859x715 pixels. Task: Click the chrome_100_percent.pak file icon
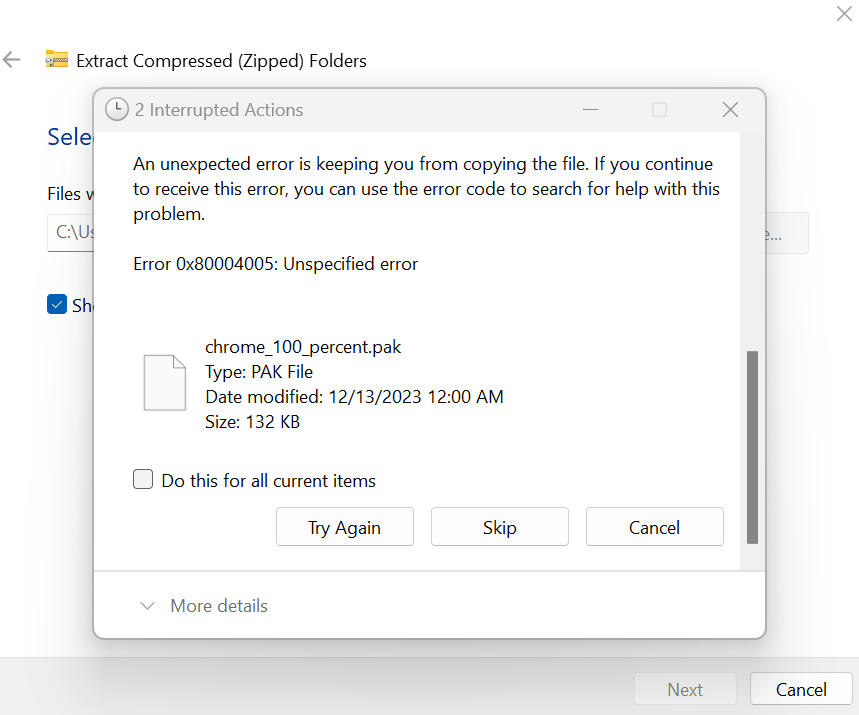(x=164, y=382)
